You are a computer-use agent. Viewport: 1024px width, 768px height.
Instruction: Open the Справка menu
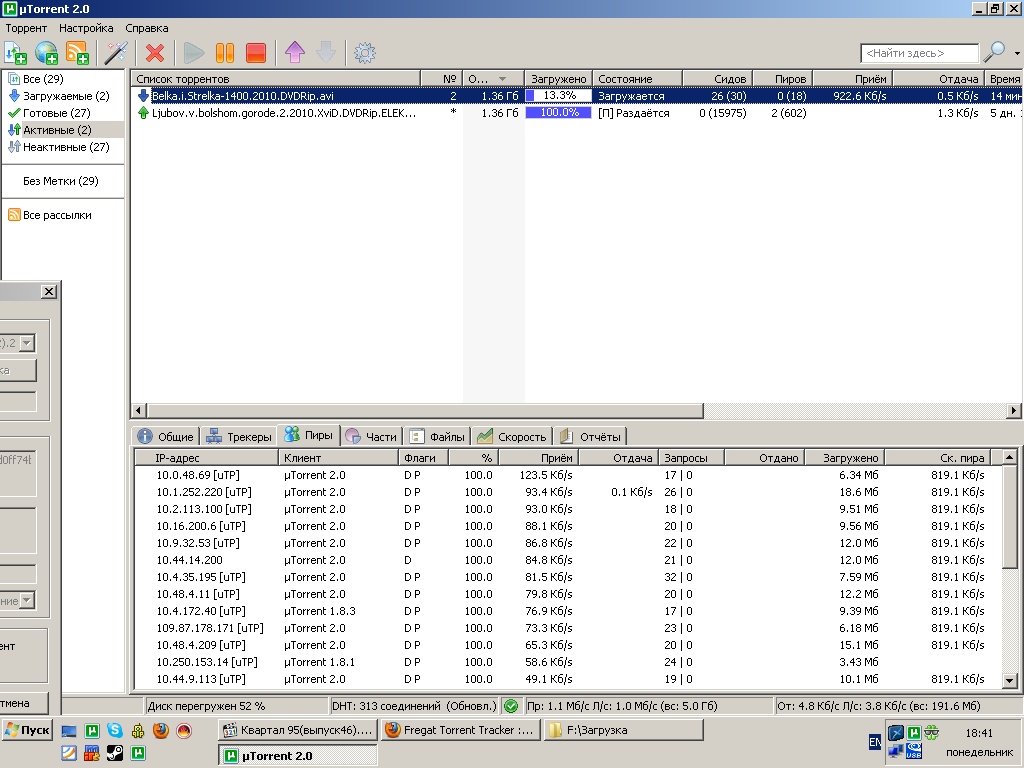(x=147, y=28)
